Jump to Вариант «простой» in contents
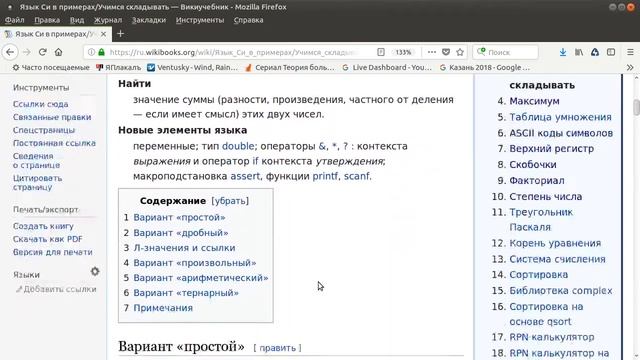Viewport: 640px width, 360px height. point(179,218)
